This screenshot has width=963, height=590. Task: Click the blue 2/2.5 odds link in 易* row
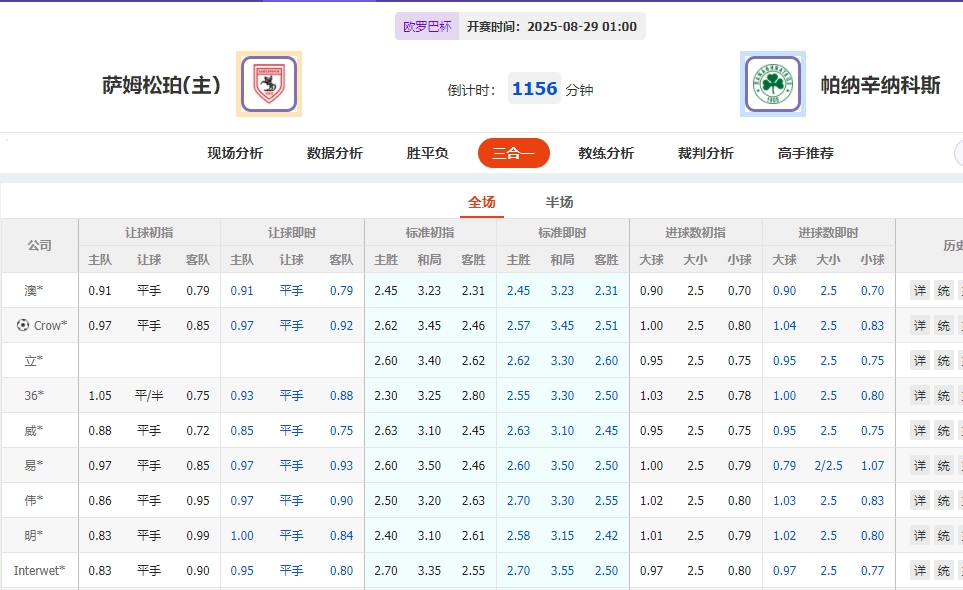[x=829, y=465]
